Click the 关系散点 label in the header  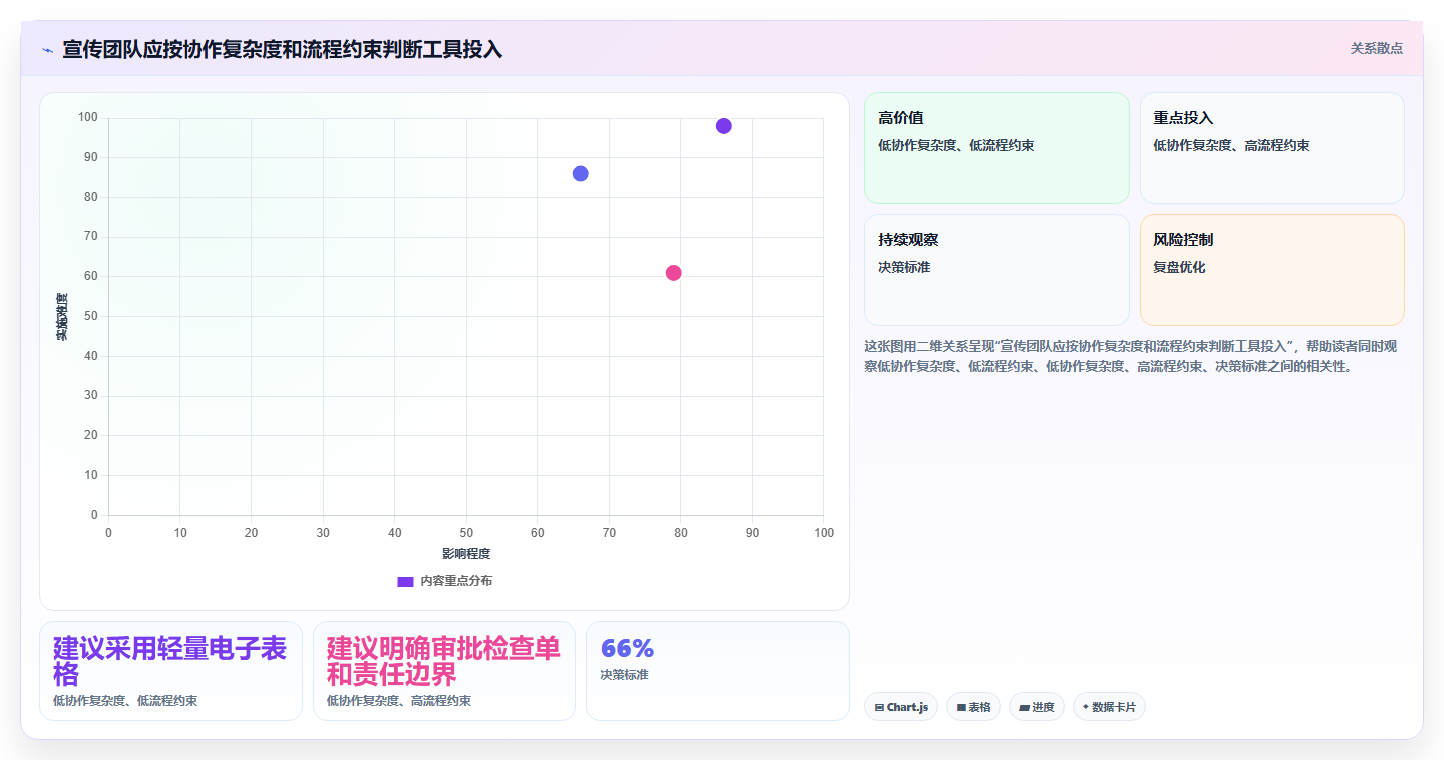(1376, 48)
